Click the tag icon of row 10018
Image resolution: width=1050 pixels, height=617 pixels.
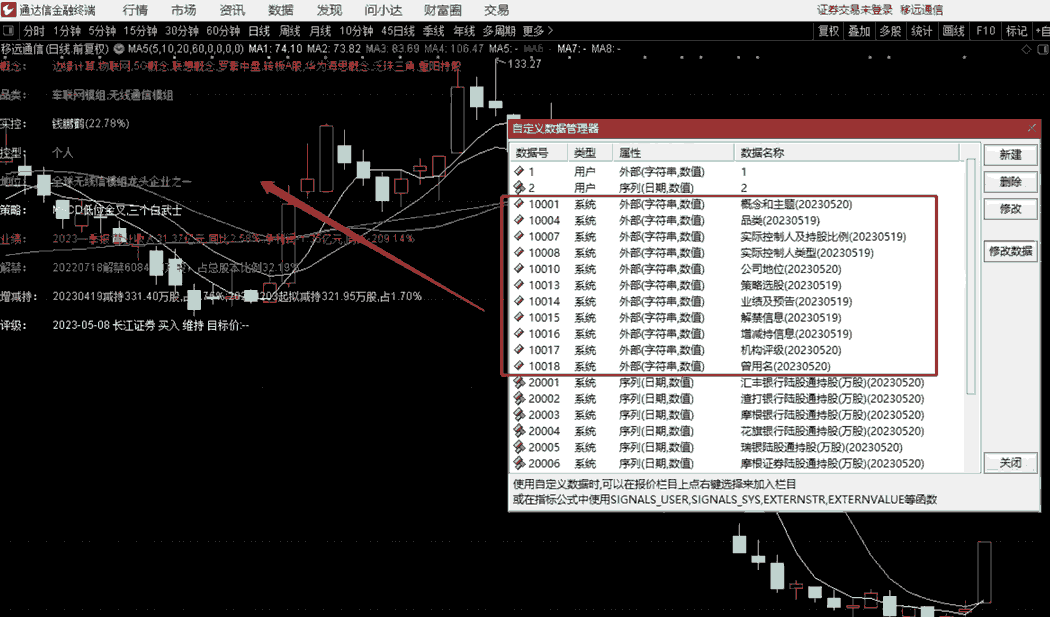point(519,366)
